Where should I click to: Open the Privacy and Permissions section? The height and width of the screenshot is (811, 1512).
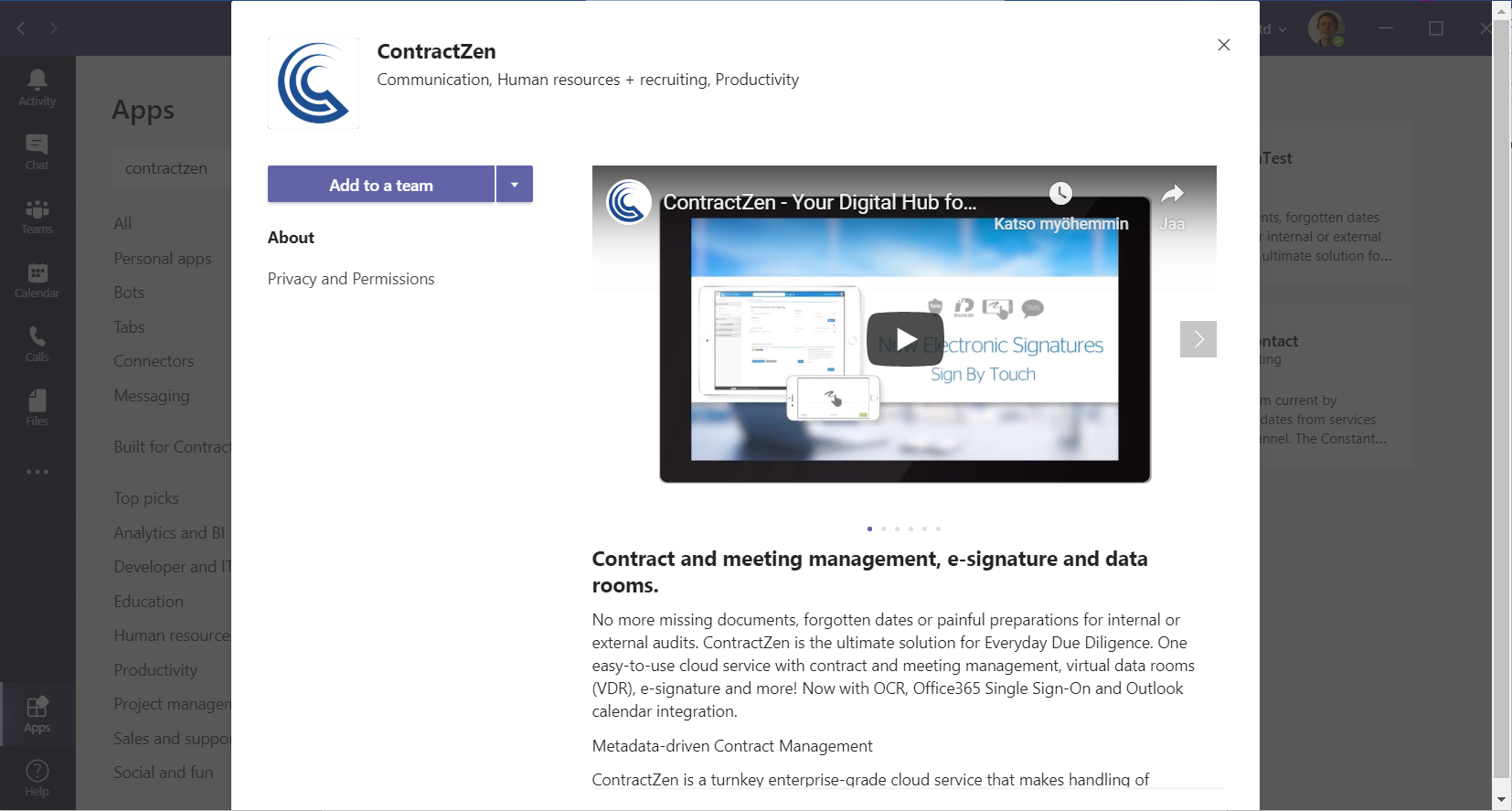point(351,279)
